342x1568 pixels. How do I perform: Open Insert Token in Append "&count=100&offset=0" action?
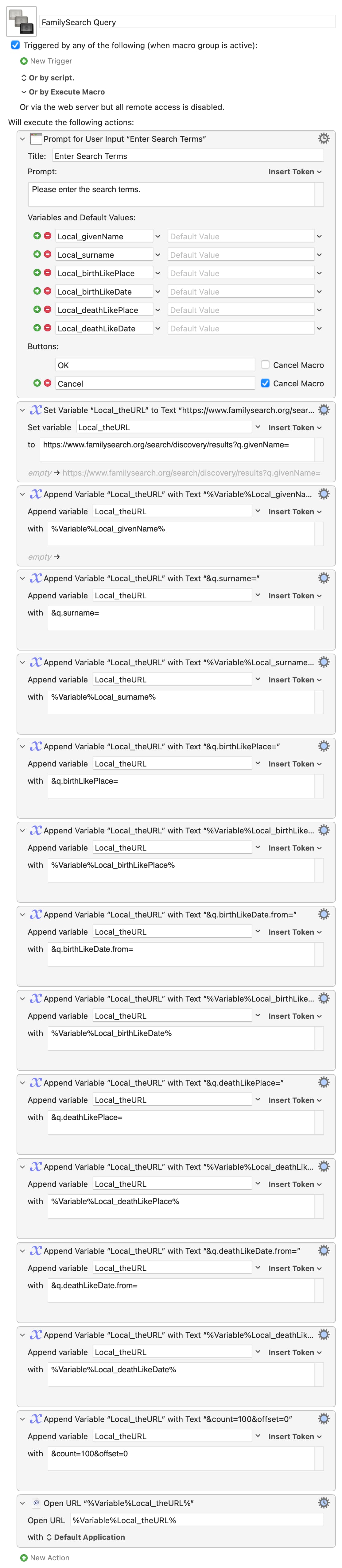[x=295, y=1436]
